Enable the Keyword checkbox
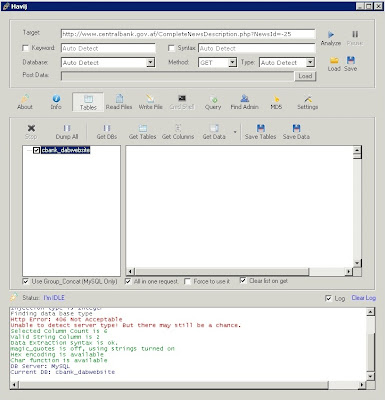 25,48
